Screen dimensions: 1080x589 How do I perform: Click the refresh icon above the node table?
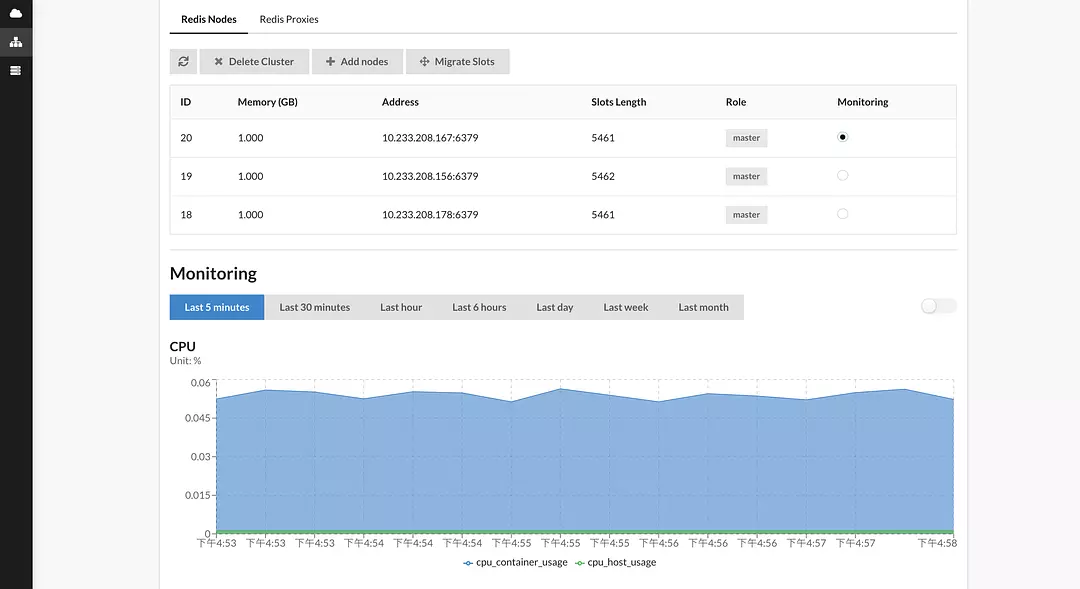183,61
